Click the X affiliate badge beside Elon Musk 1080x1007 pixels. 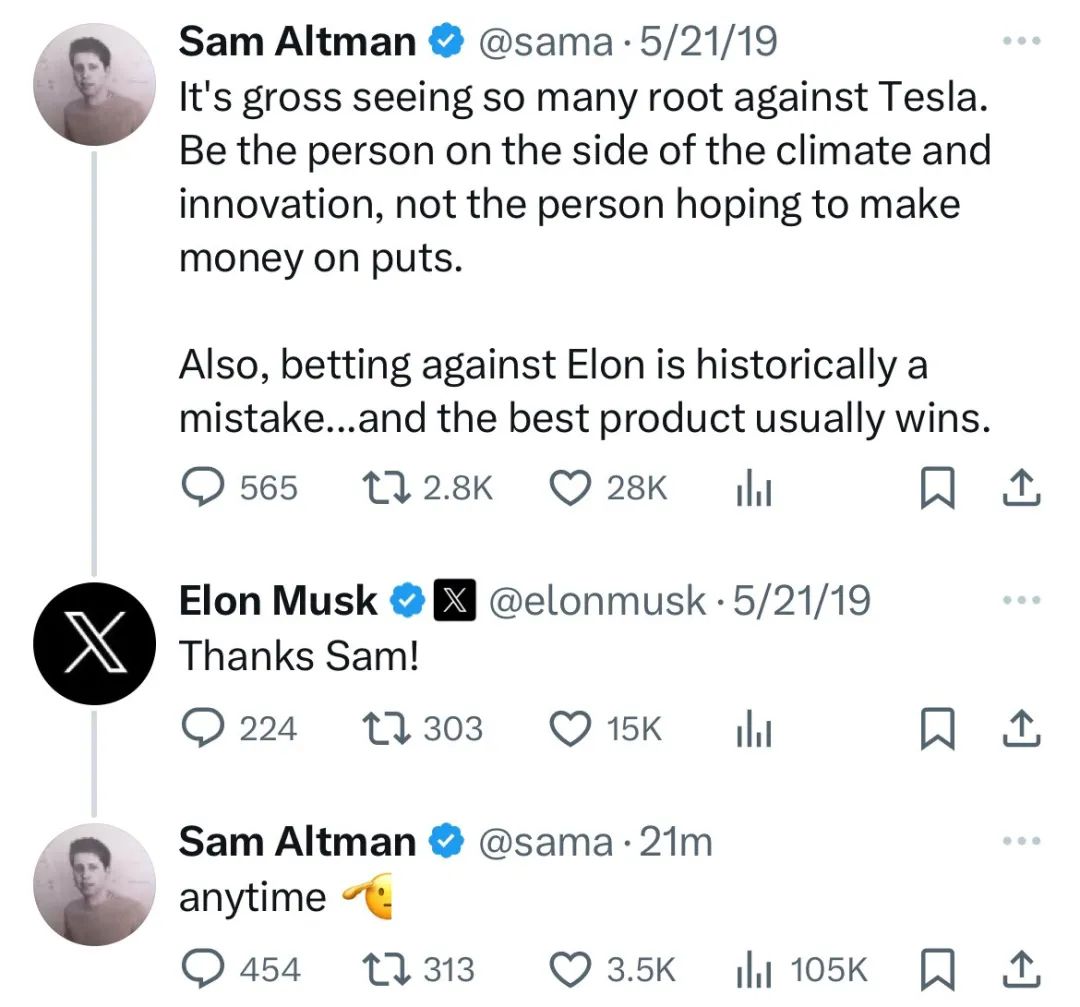coord(454,600)
